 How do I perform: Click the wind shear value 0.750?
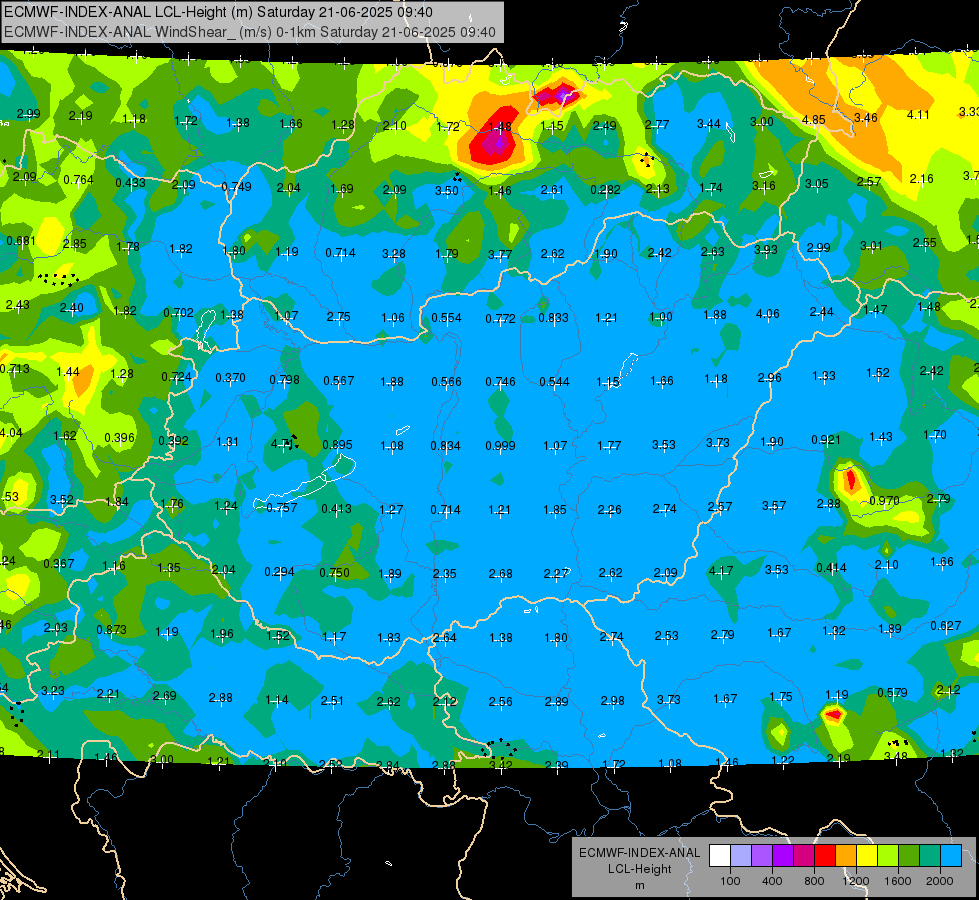pos(334,572)
